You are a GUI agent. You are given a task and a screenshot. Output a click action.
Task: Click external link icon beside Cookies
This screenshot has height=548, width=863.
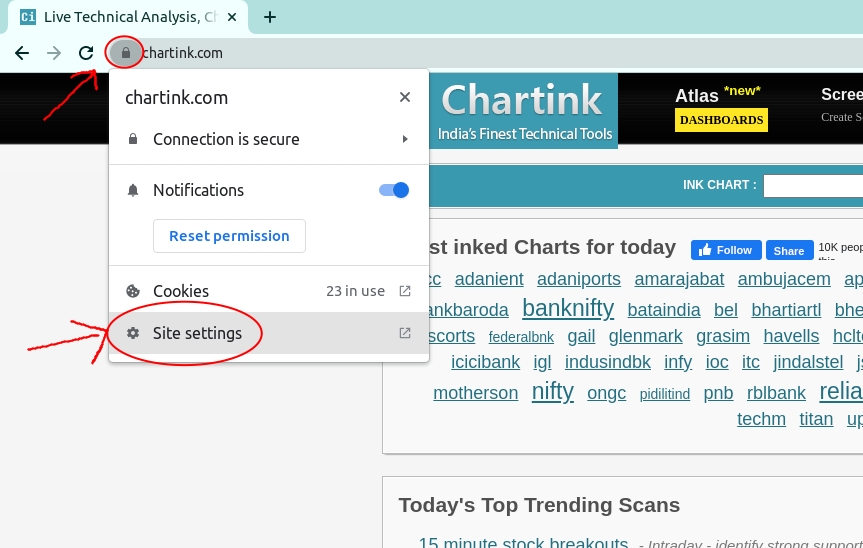tap(405, 291)
